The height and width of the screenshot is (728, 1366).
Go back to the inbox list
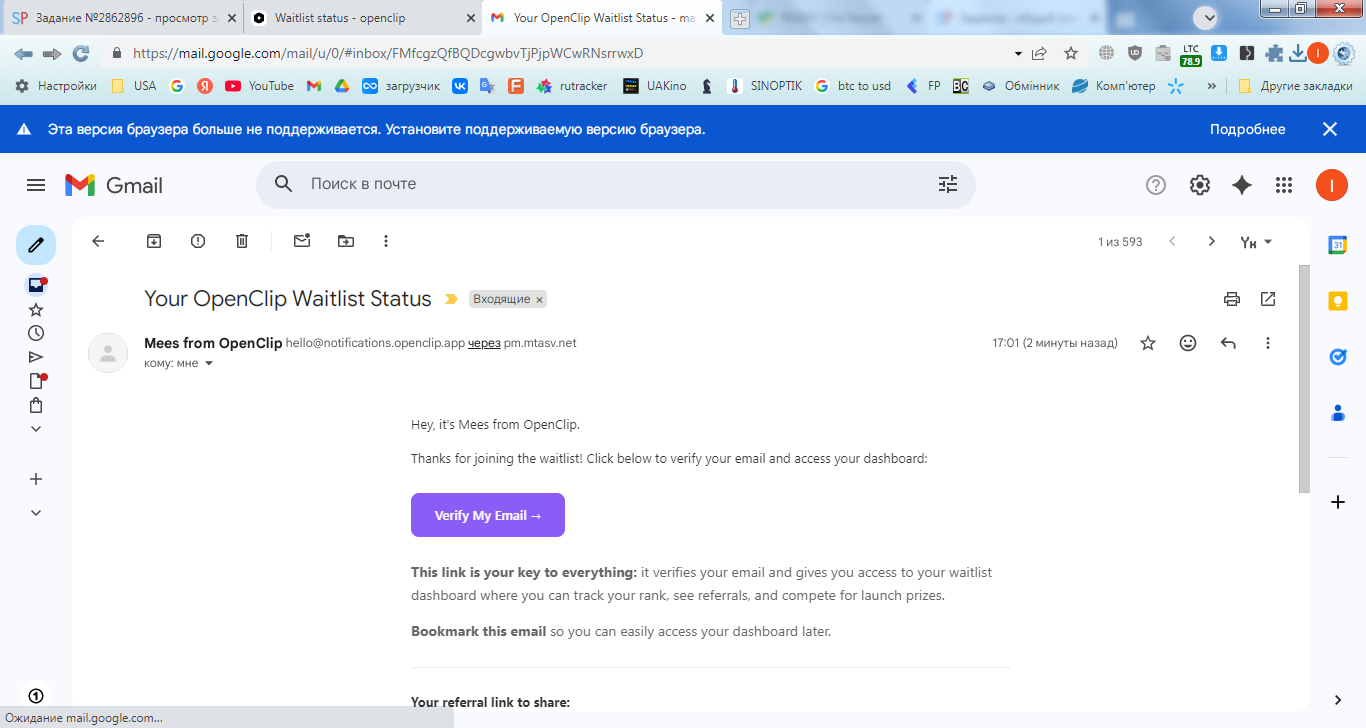point(98,241)
